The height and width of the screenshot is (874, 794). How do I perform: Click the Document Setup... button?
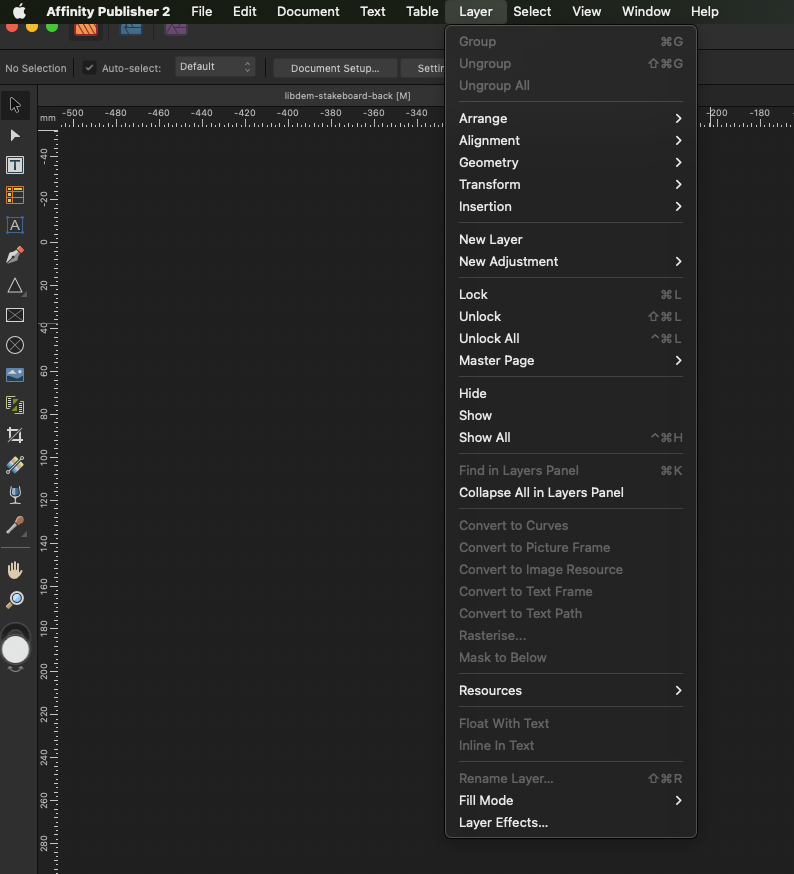(x=335, y=68)
